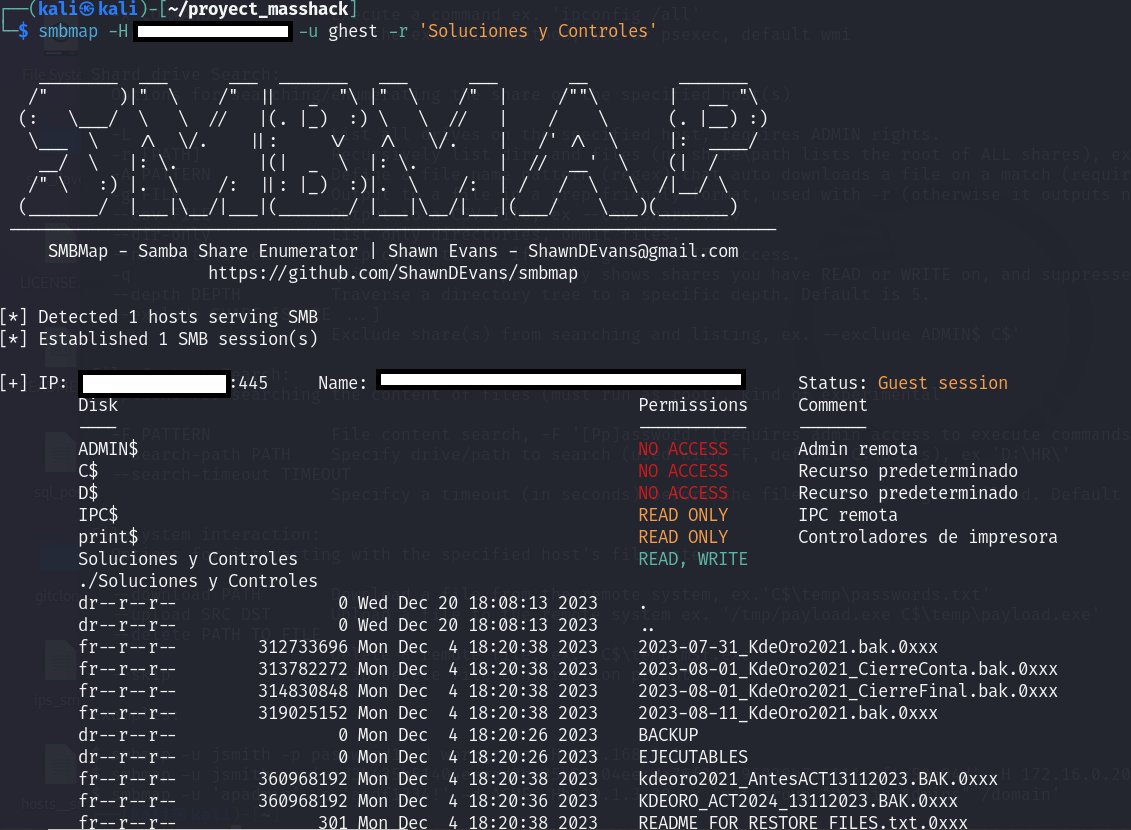Click the 'Disk' column header

click(x=98, y=405)
